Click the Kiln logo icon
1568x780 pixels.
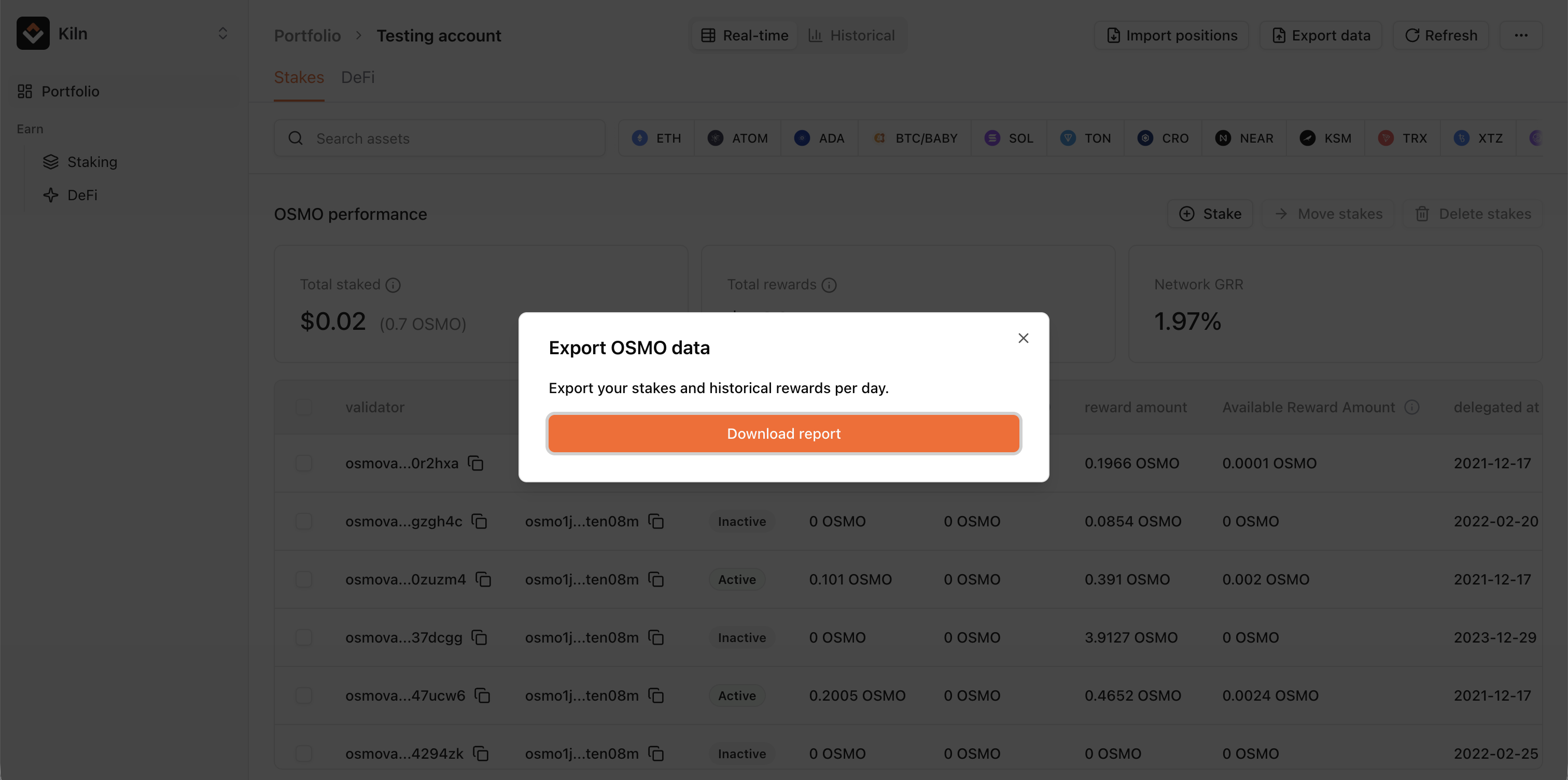pos(33,34)
